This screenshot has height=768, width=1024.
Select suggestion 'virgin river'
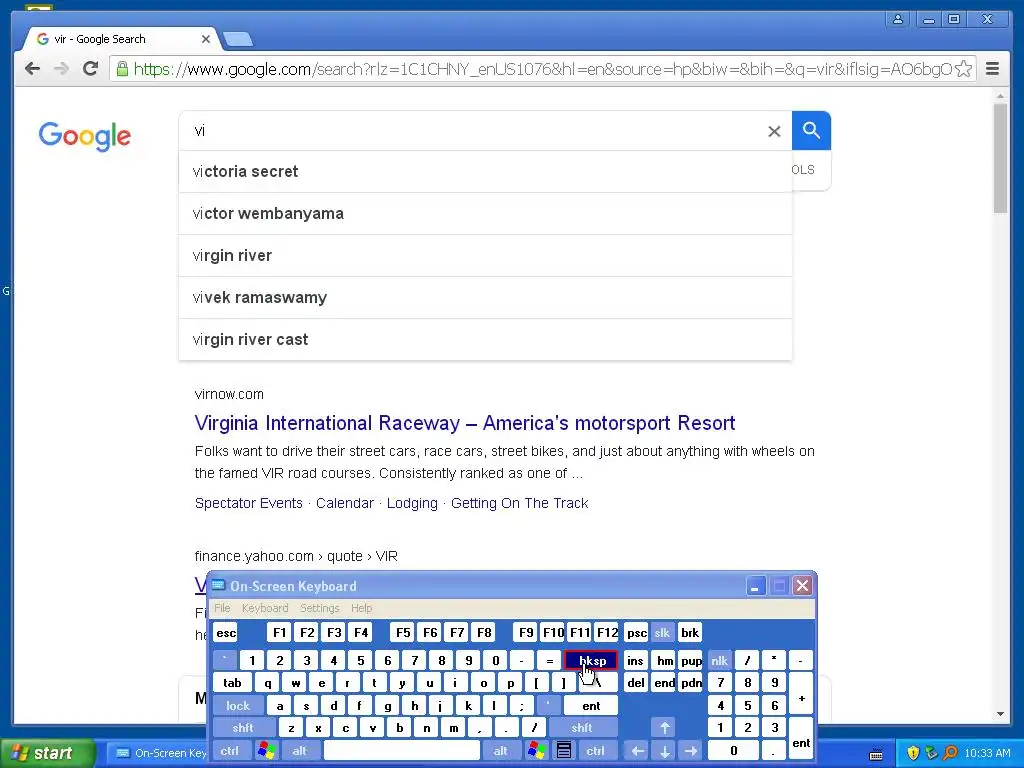tap(485, 255)
